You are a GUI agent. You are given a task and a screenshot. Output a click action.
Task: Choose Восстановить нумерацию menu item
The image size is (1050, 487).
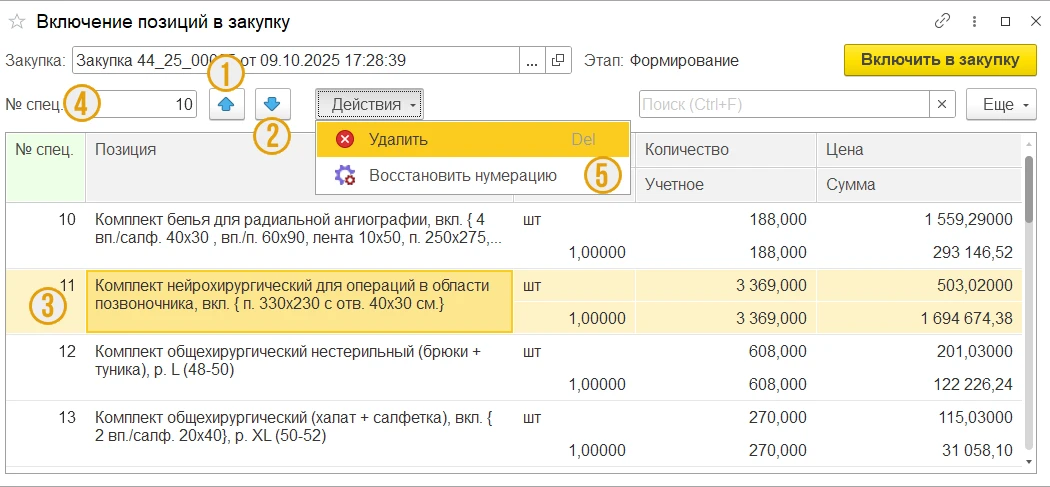[x=473, y=176]
